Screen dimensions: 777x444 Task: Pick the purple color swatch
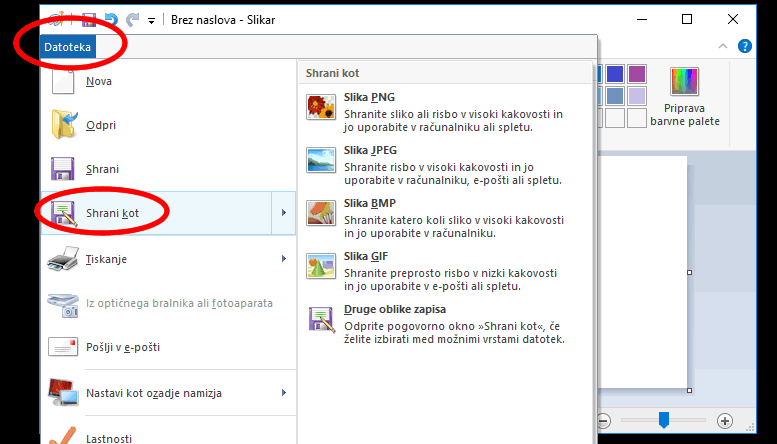tap(637, 74)
